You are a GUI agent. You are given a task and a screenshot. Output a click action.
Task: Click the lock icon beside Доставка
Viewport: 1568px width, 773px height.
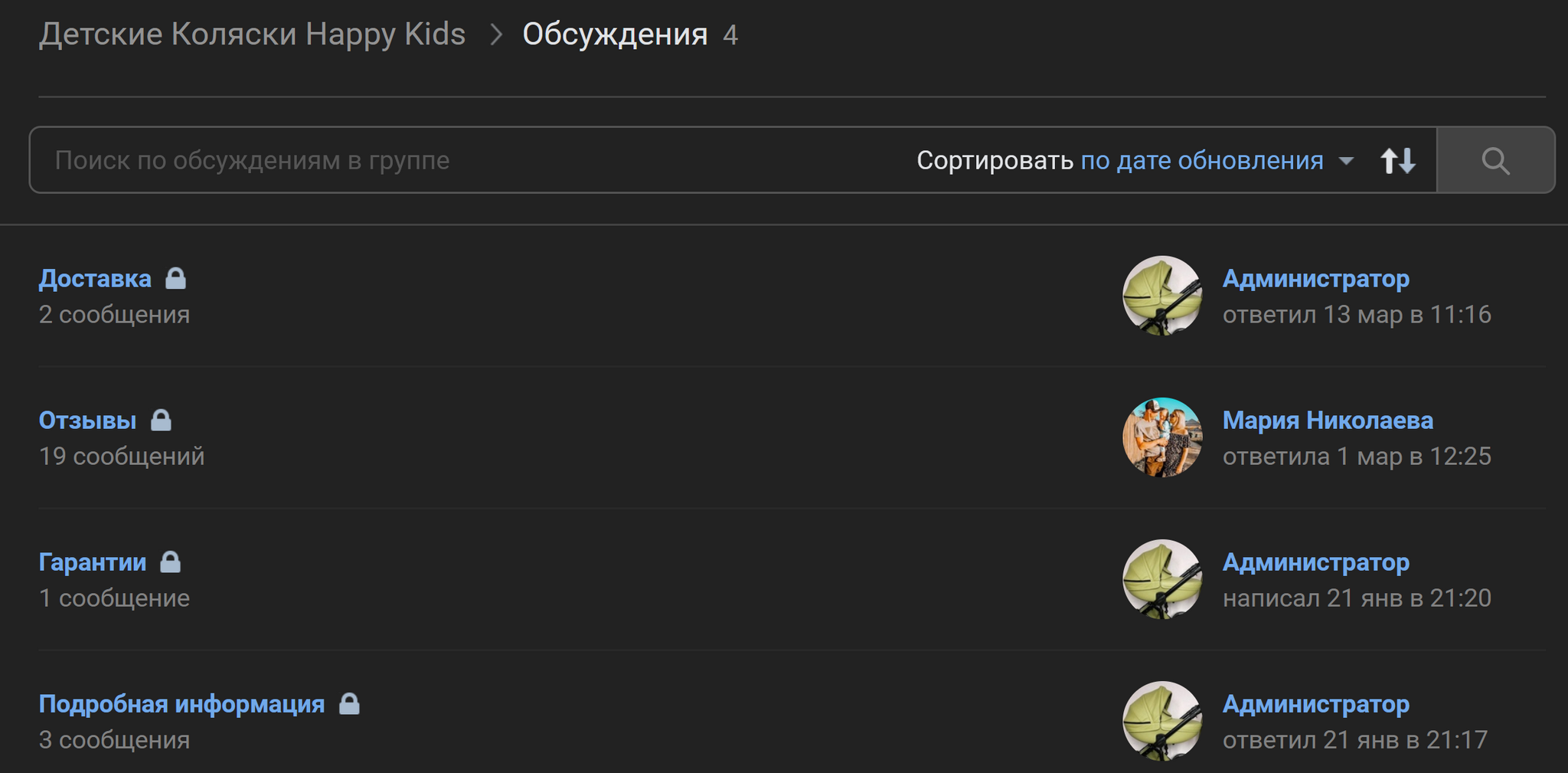(x=176, y=278)
